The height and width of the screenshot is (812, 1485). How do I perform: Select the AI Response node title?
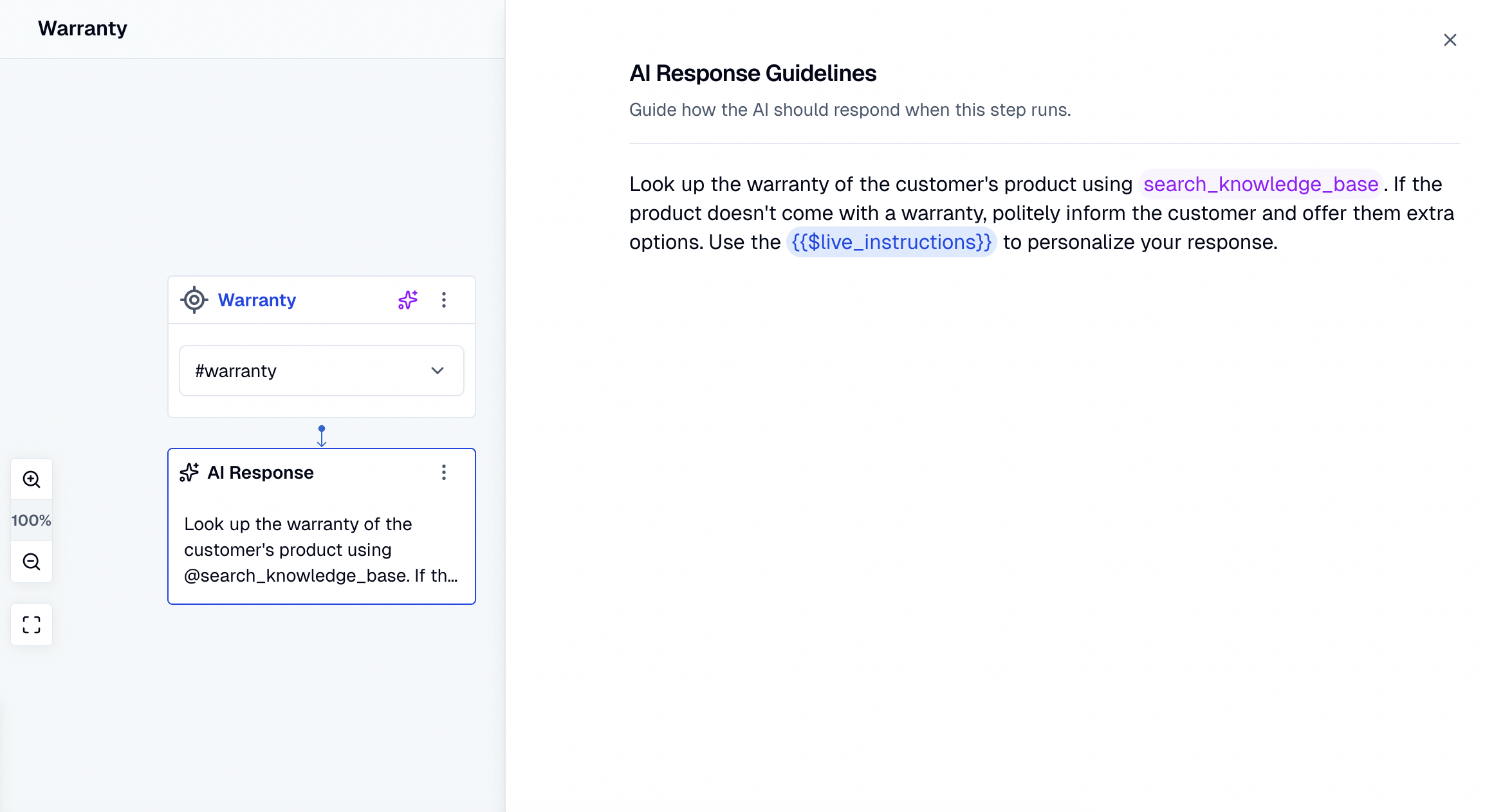coord(260,472)
